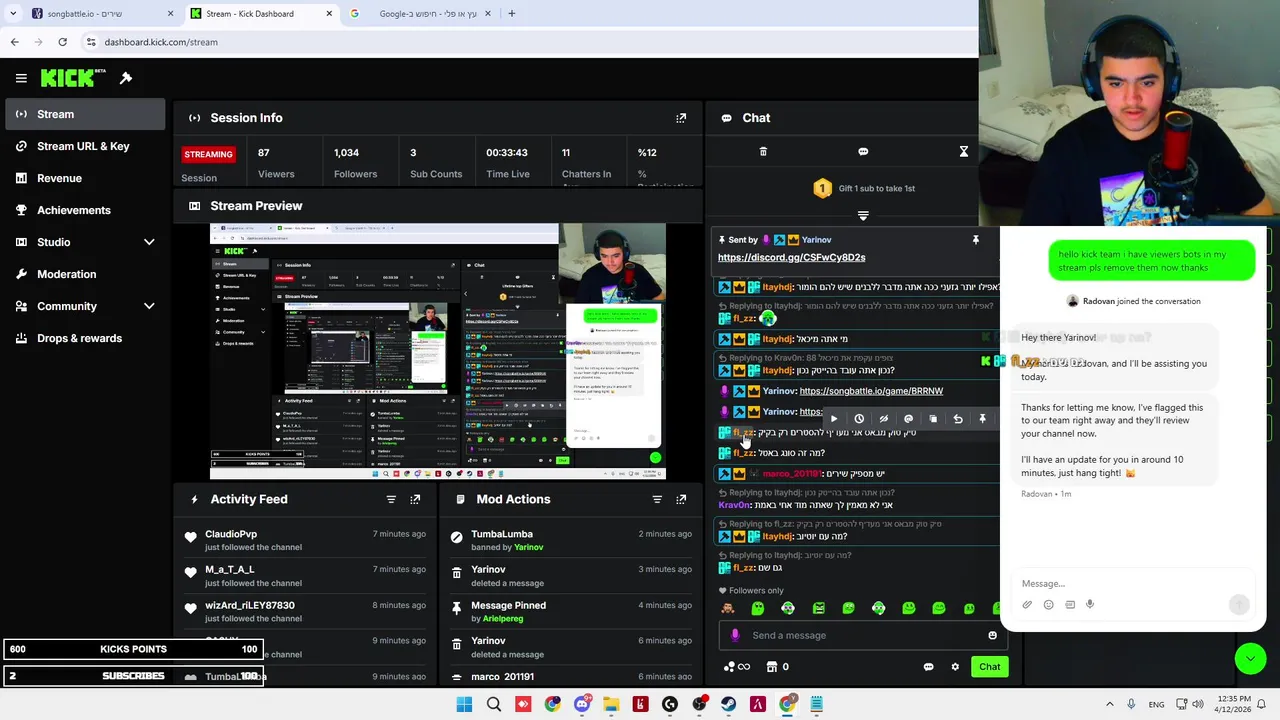Open OBS Studio from the taskbar
1280x720 pixels.
[x=699, y=705]
